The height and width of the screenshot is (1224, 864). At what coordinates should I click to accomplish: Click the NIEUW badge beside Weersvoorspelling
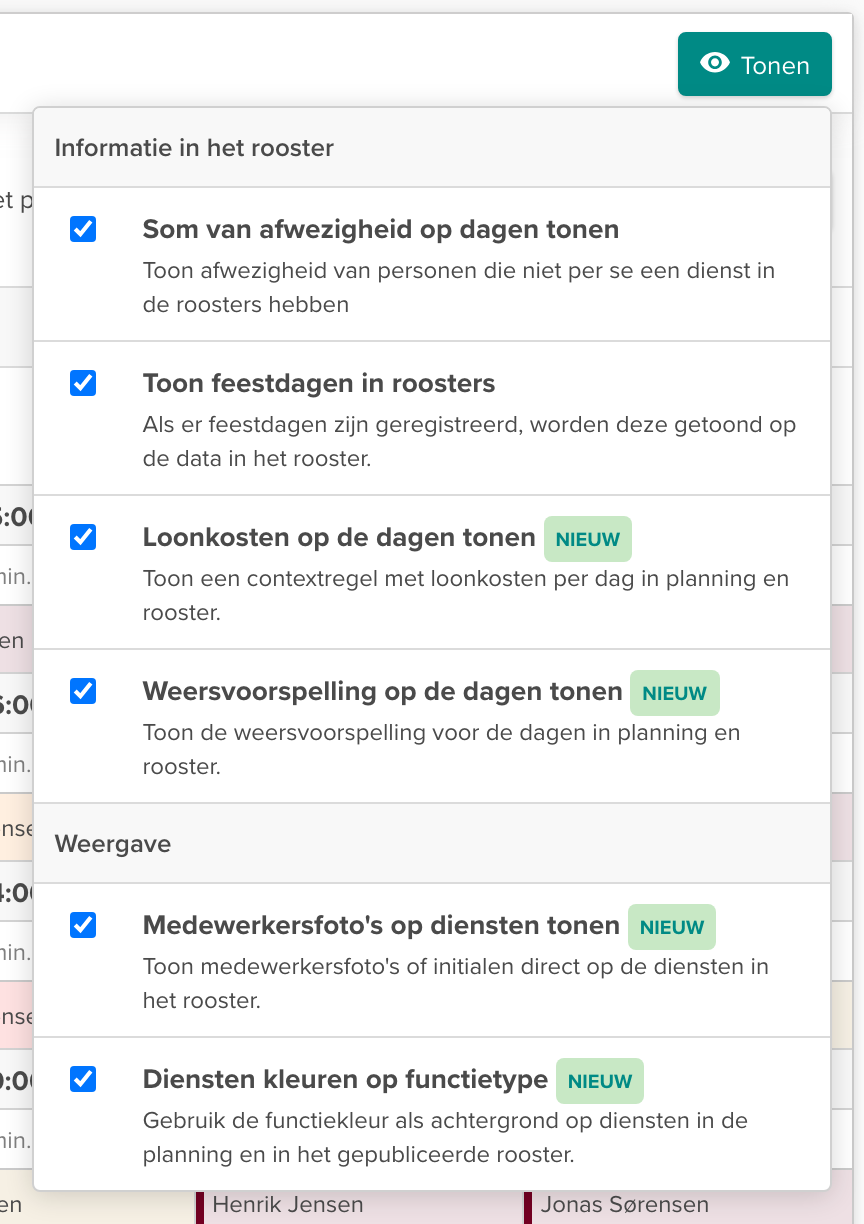pos(675,693)
